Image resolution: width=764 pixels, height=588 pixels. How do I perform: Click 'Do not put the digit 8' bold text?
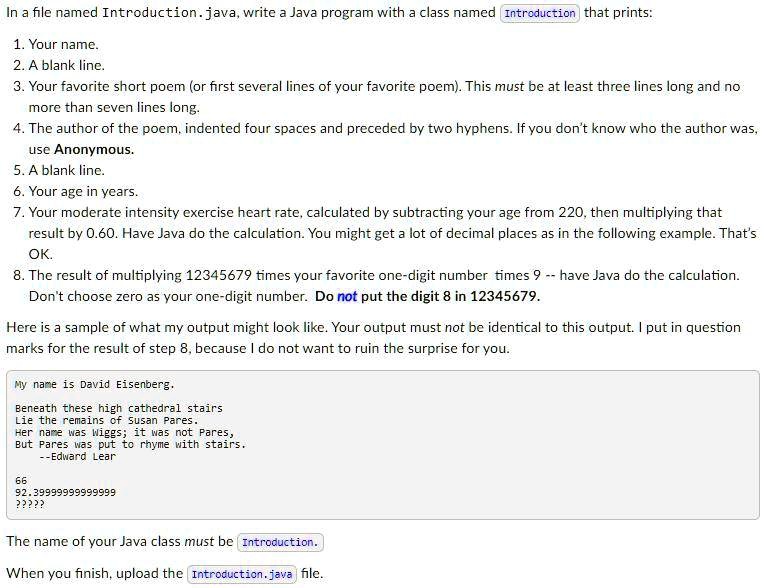[x=427, y=296]
